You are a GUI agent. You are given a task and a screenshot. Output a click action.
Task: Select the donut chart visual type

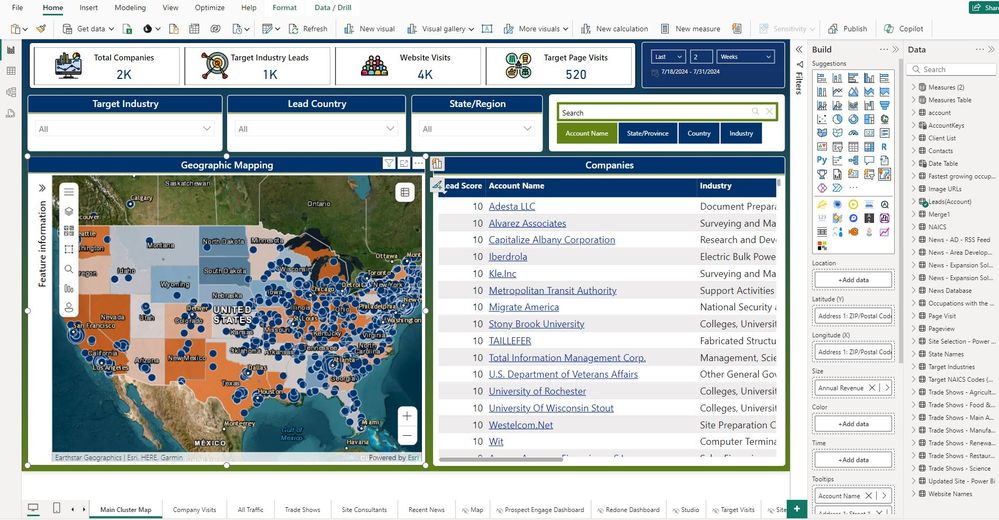coord(853,119)
